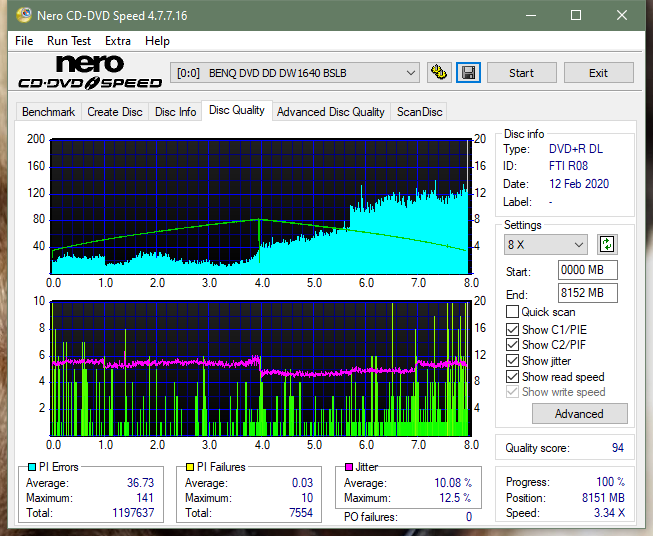Click the Jitter maximum 12.5 % value
The width and height of the screenshot is (653, 536).
click(x=455, y=498)
